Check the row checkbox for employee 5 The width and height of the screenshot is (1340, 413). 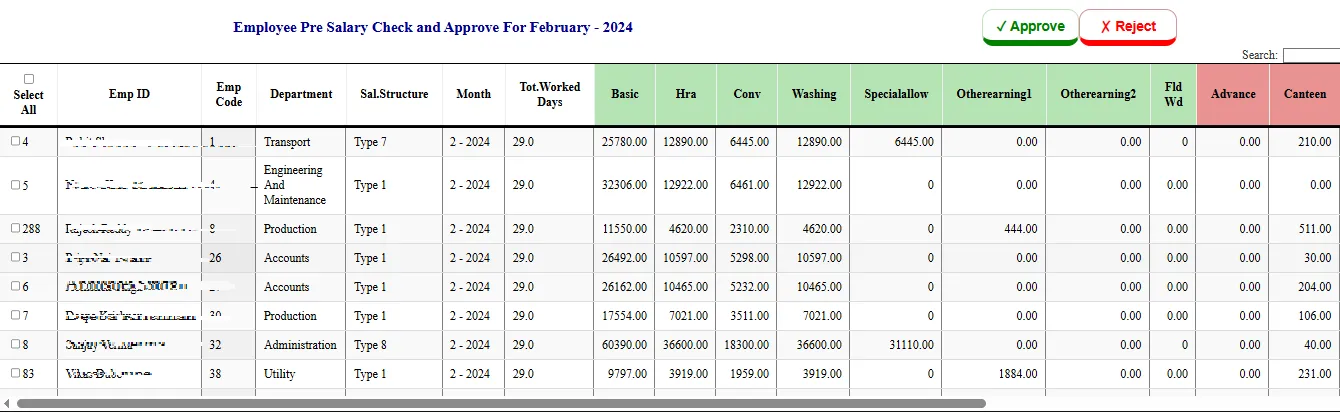click(x=15, y=185)
